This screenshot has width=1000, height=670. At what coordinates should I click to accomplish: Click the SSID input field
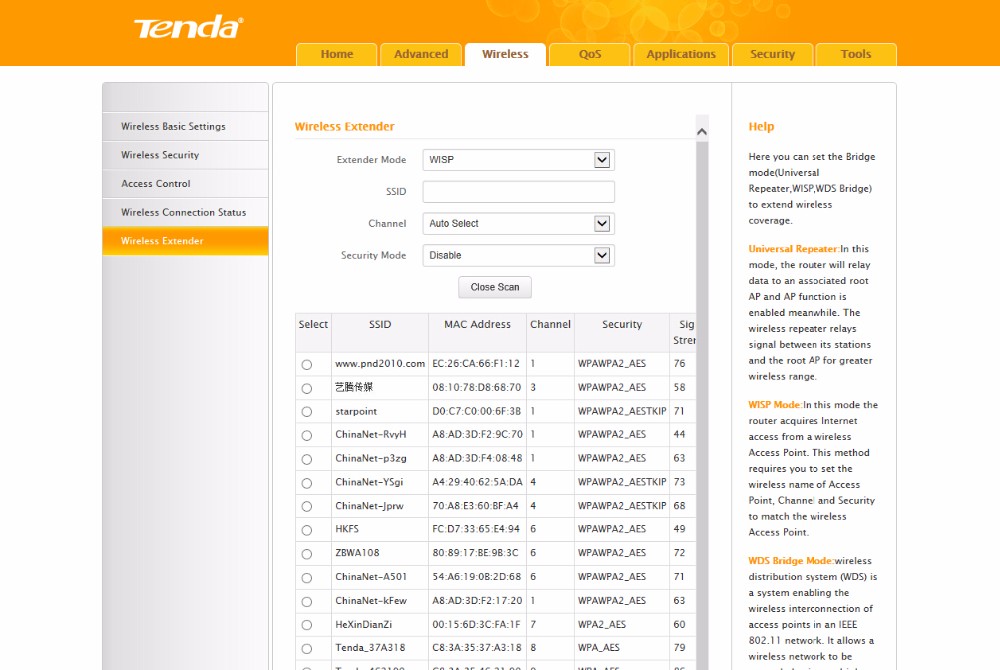click(x=518, y=192)
